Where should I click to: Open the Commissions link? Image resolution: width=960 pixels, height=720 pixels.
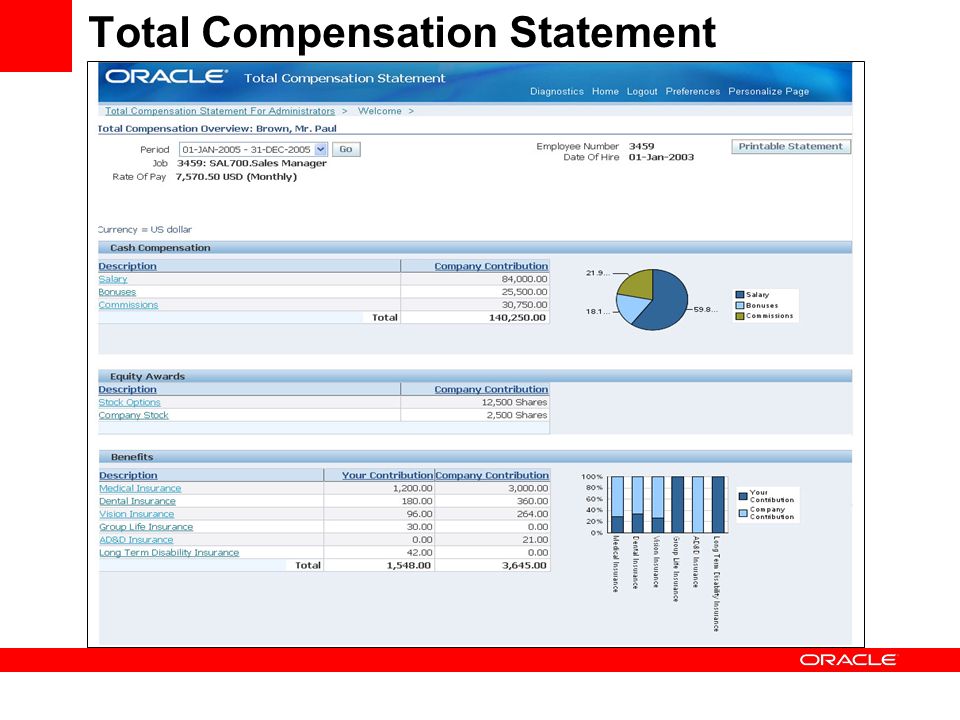(128, 305)
